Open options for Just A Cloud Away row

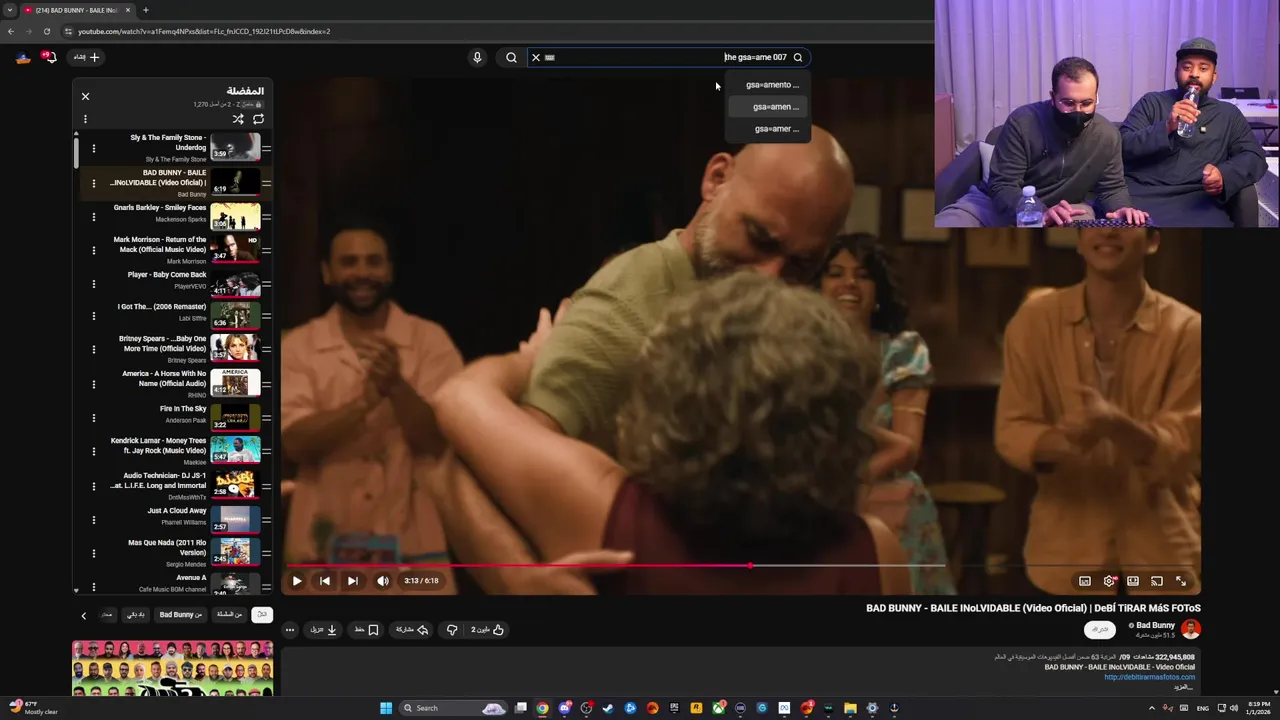tap(94, 520)
